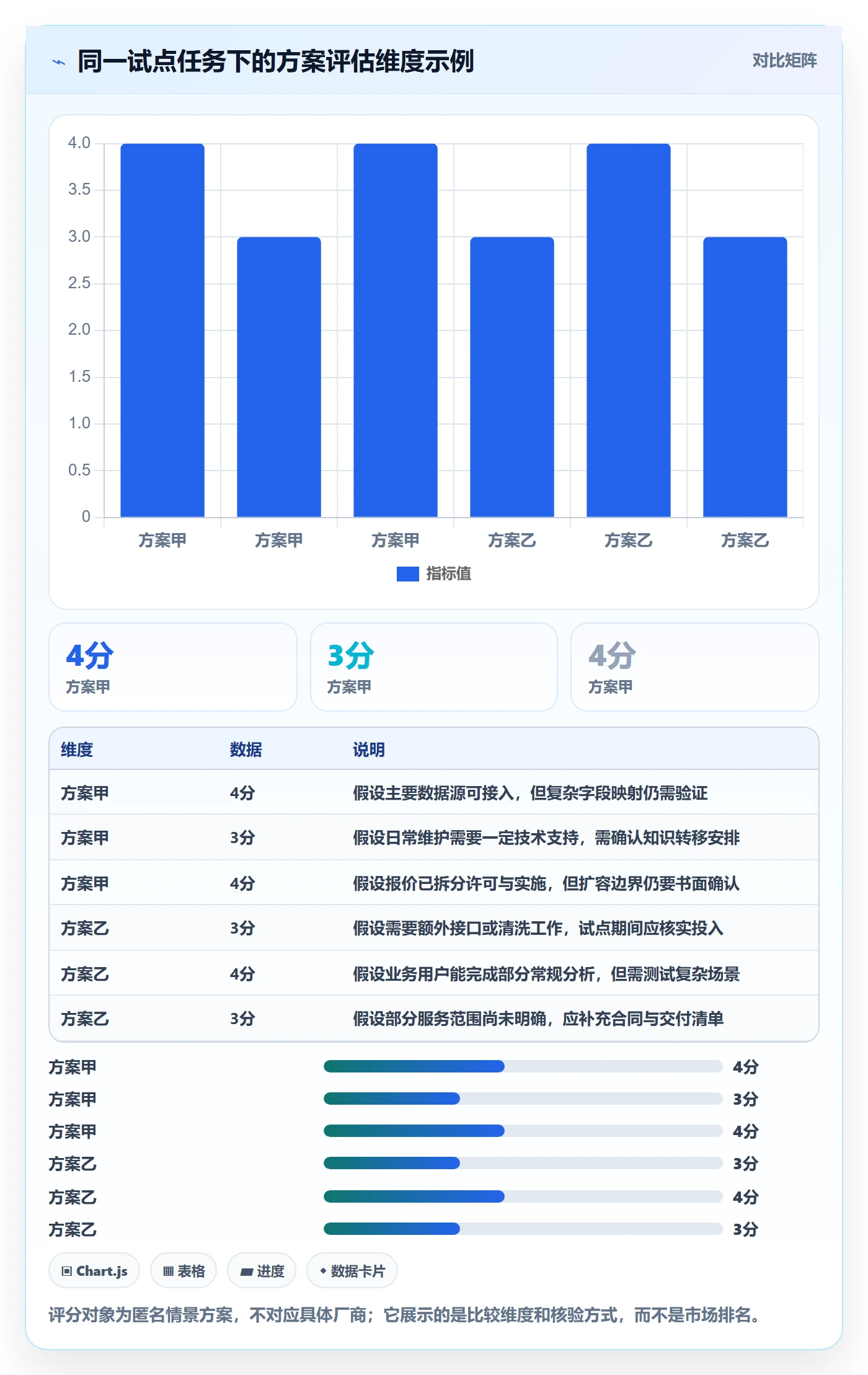Click the topmost progress bar in the list
Screen dimensions: 868x1375
click(x=523, y=1066)
